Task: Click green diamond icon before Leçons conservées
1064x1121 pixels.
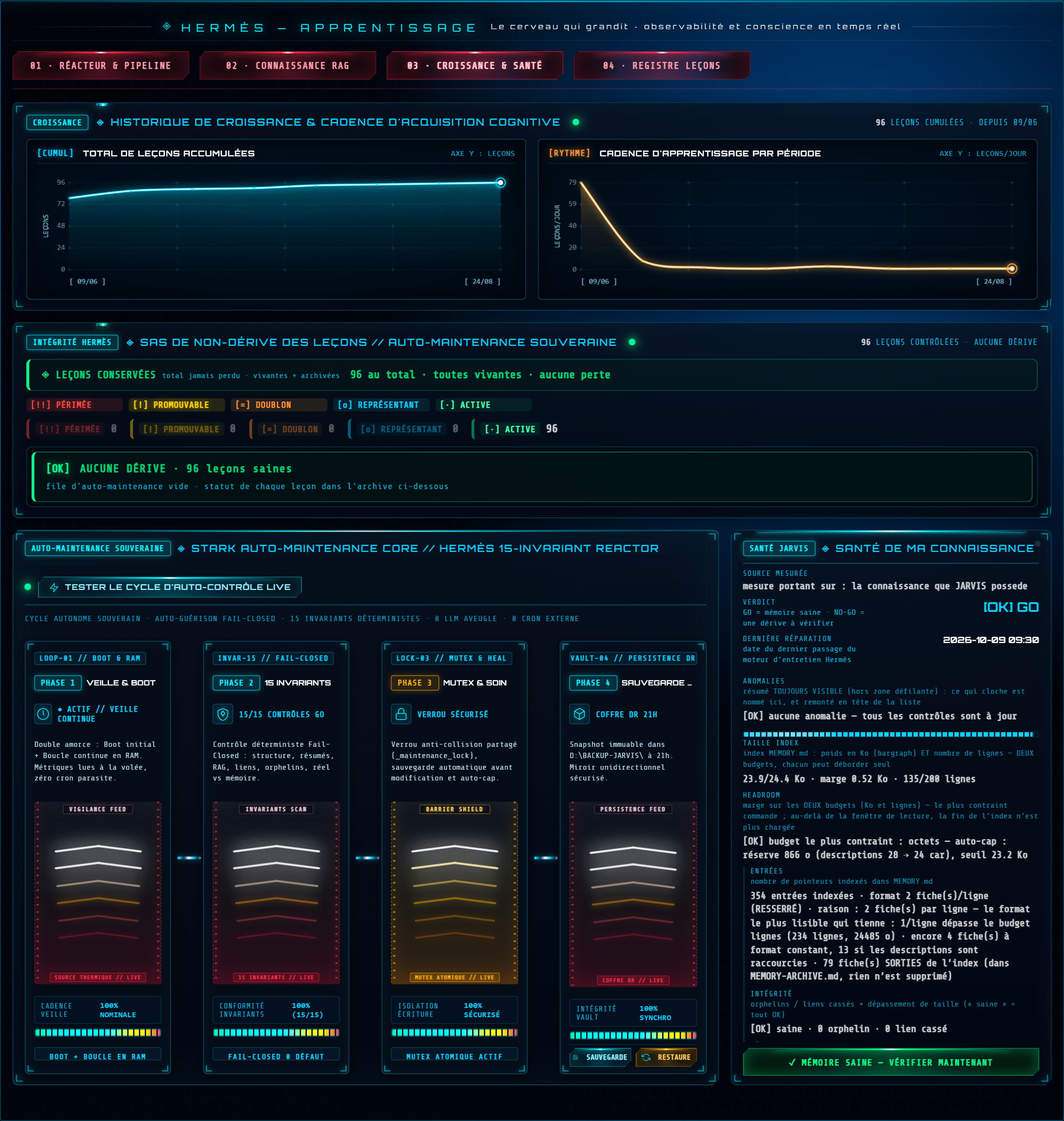Action: 45,375
